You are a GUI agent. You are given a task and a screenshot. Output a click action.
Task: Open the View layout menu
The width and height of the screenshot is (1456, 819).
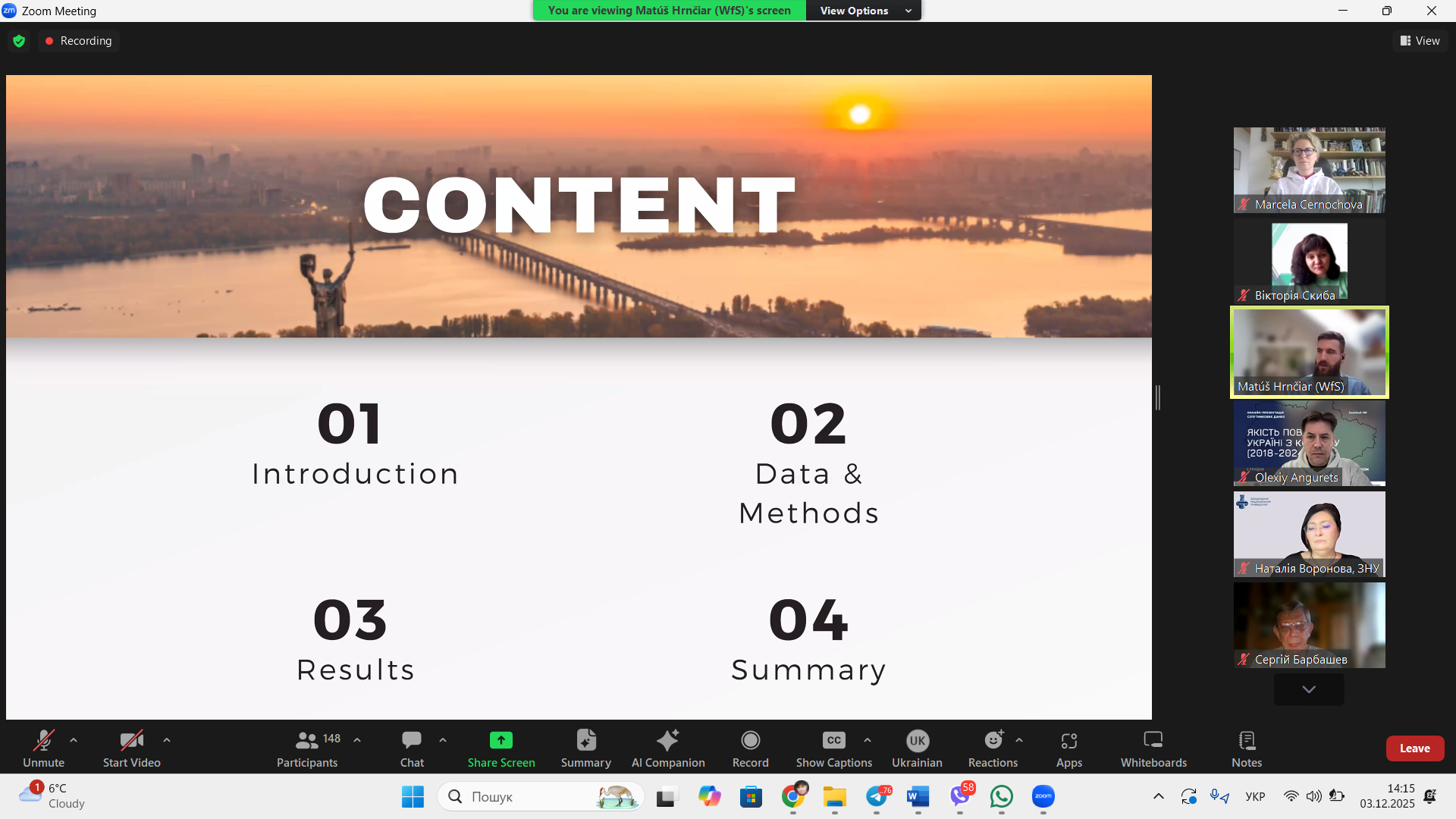[1420, 41]
